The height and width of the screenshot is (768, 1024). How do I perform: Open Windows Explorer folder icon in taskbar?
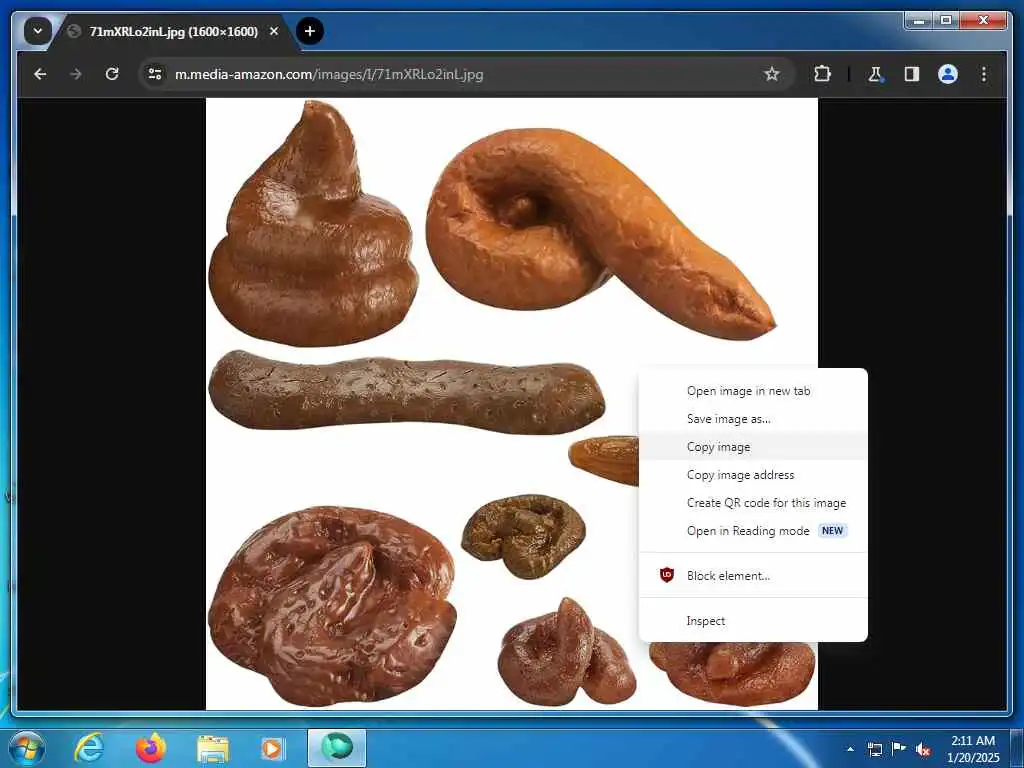pos(213,748)
